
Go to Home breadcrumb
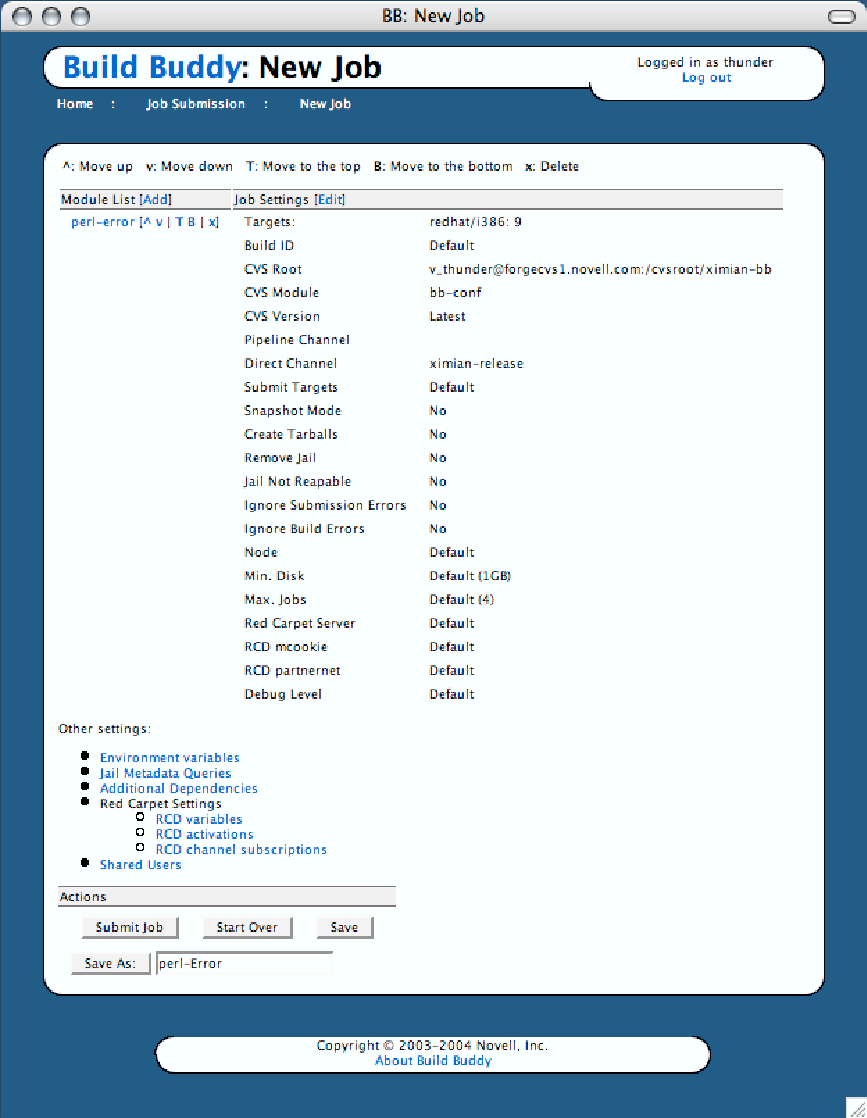(x=75, y=104)
